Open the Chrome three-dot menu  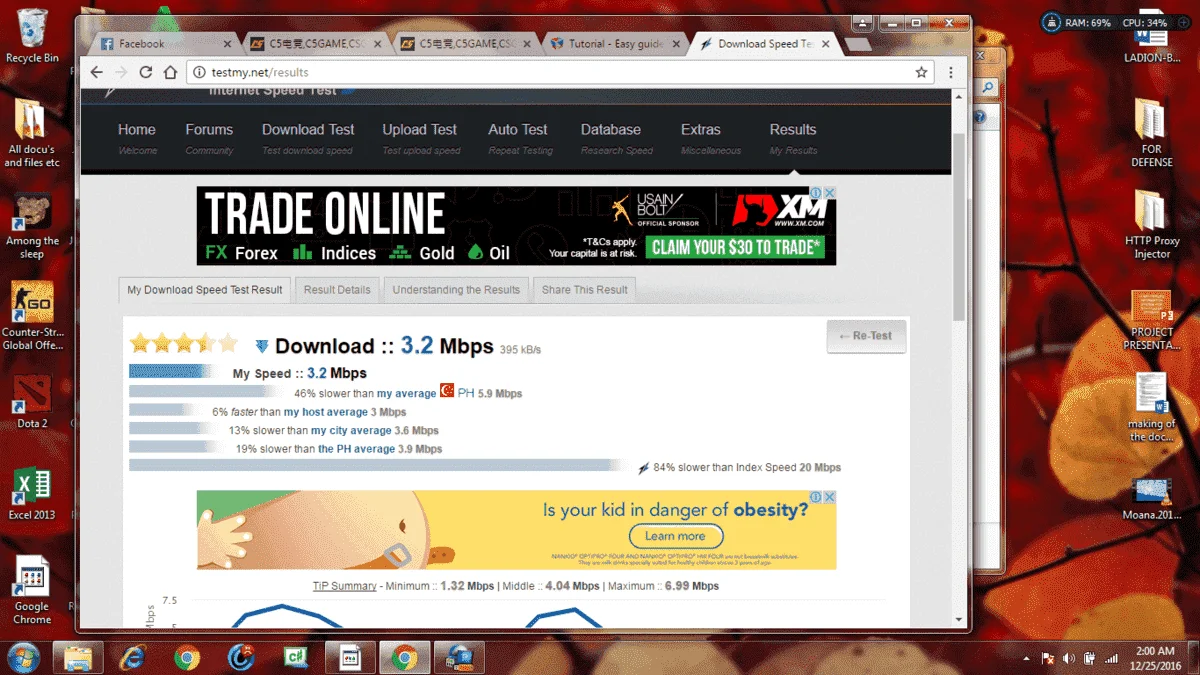(950, 72)
